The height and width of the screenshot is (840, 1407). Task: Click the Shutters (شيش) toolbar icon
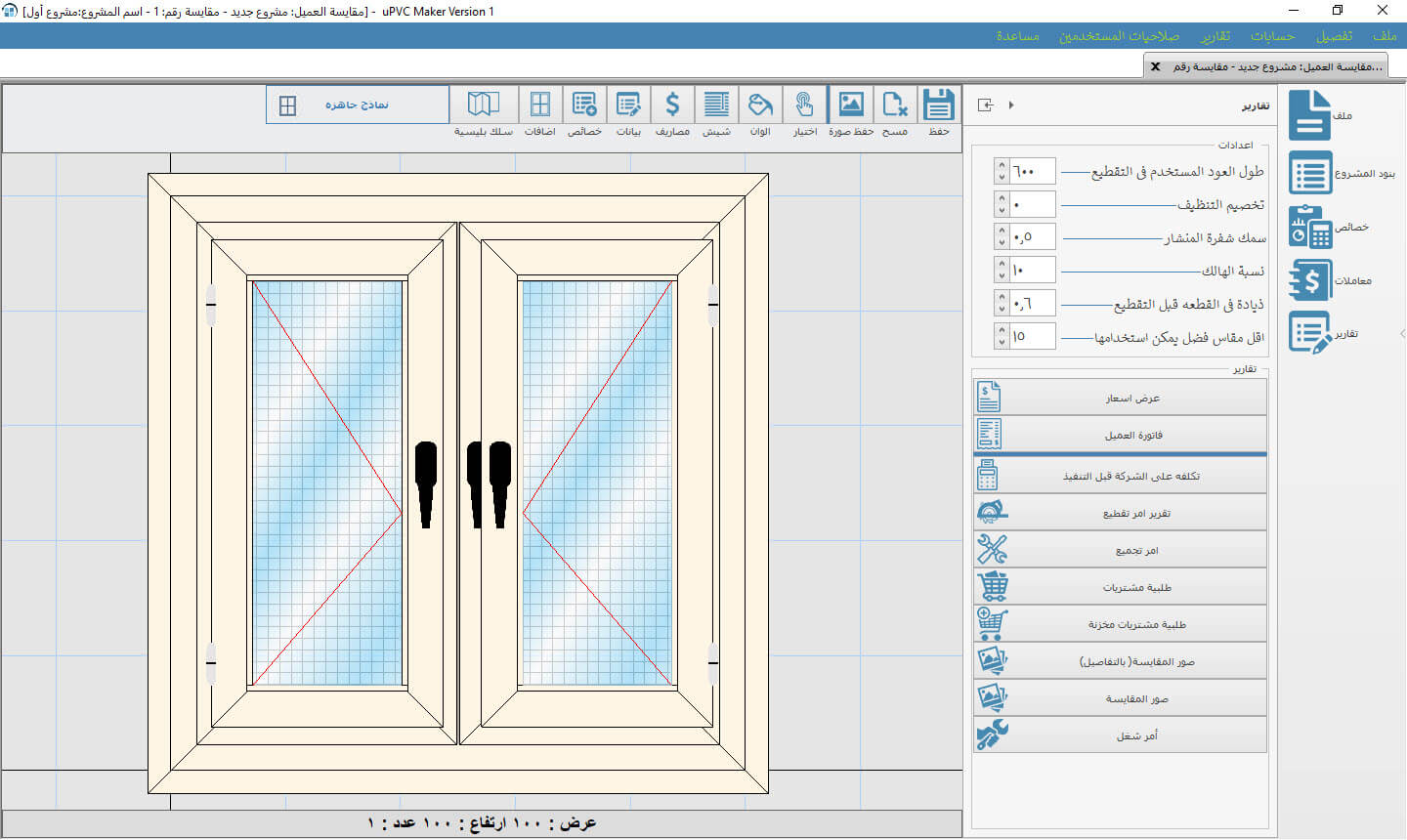click(716, 105)
